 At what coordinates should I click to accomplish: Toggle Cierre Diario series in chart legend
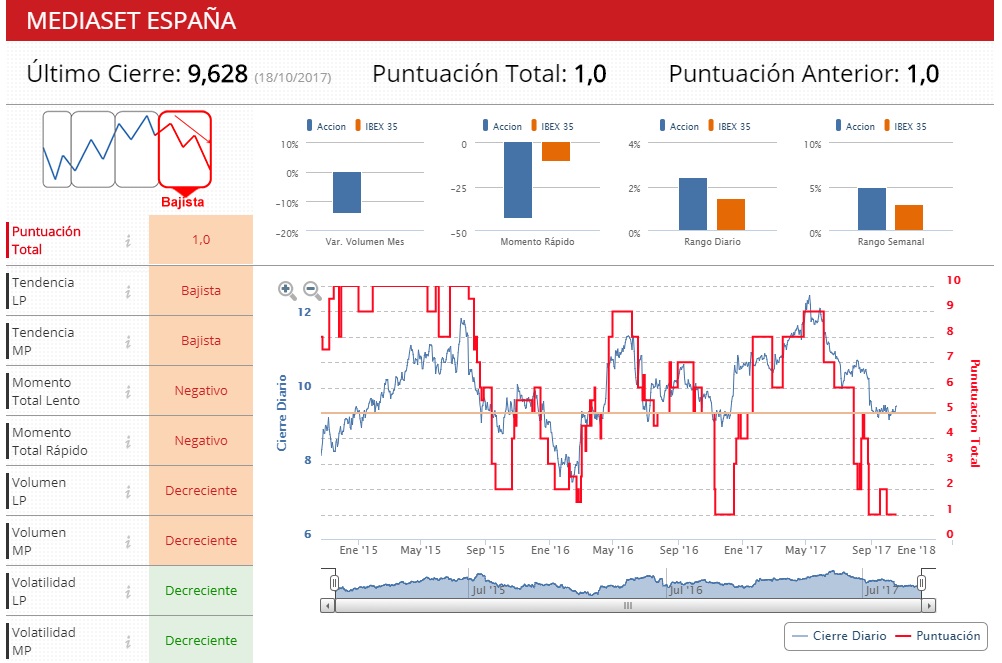coord(839,636)
